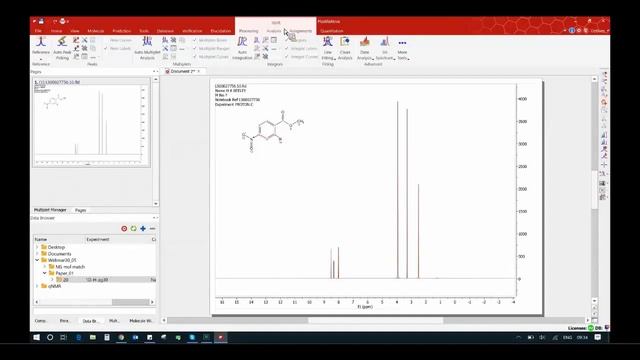The height and width of the screenshot is (360, 640).
Task: Run Auto Peak Picking
Action: (x=62, y=48)
